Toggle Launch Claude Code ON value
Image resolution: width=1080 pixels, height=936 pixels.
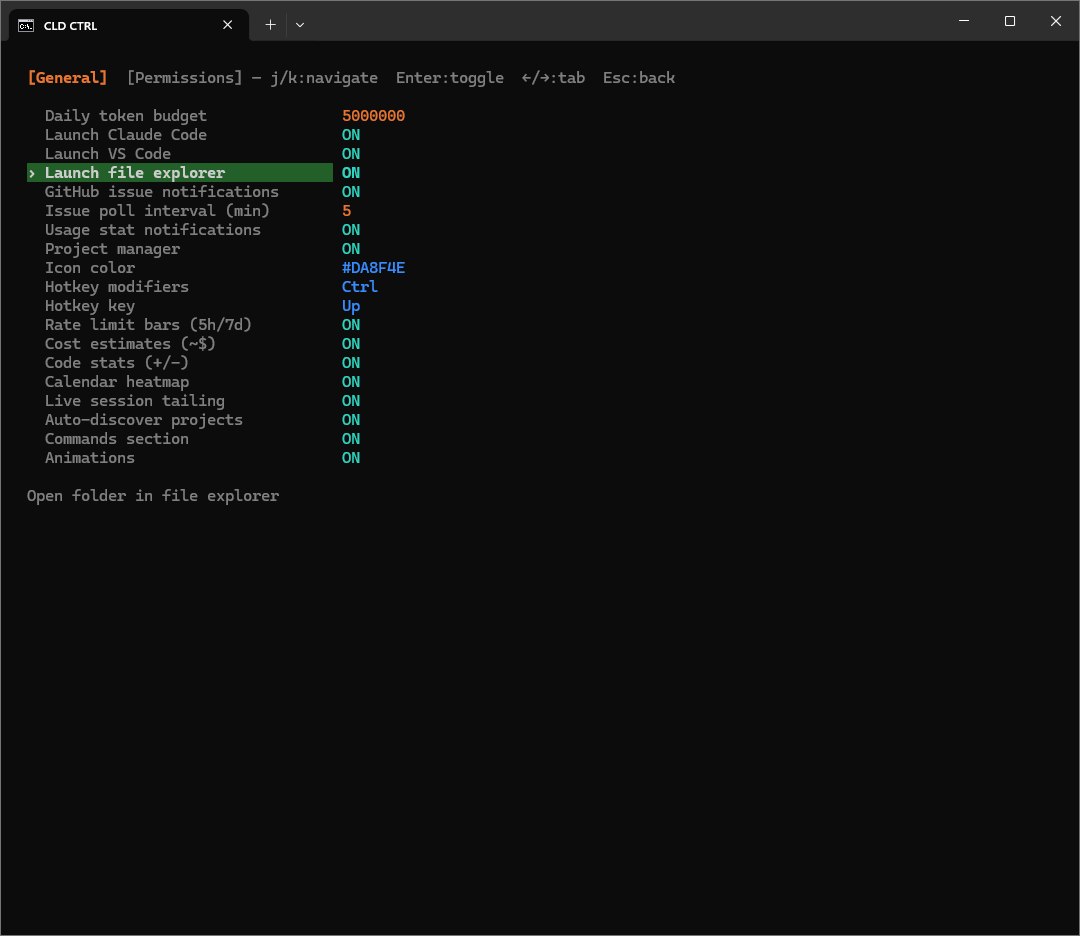pos(351,135)
